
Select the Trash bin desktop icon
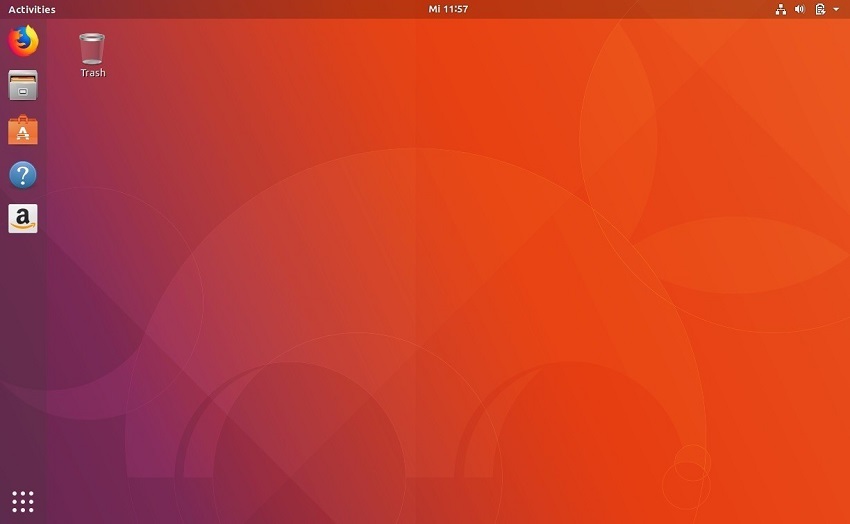92,48
